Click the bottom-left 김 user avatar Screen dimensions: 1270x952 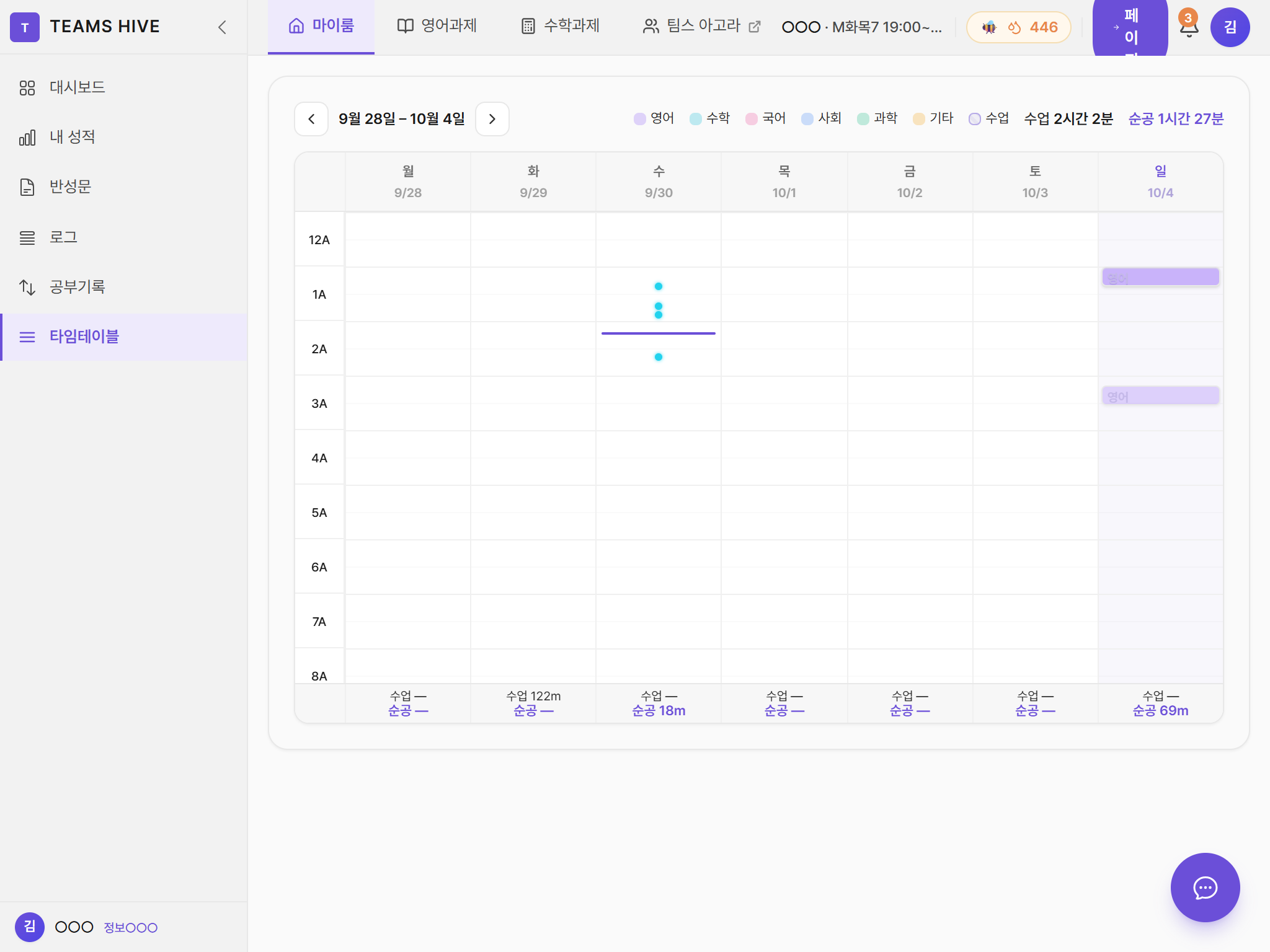(x=30, y=927)
